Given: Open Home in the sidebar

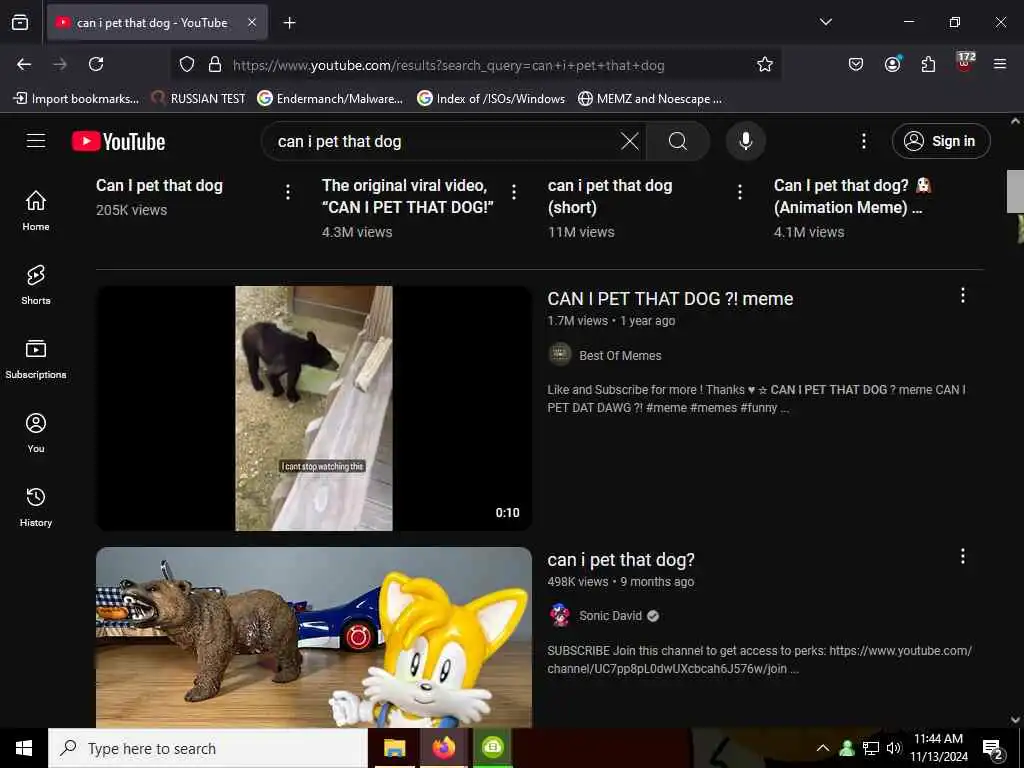Looking at the screenshot, I should click(x=36, y=211).
